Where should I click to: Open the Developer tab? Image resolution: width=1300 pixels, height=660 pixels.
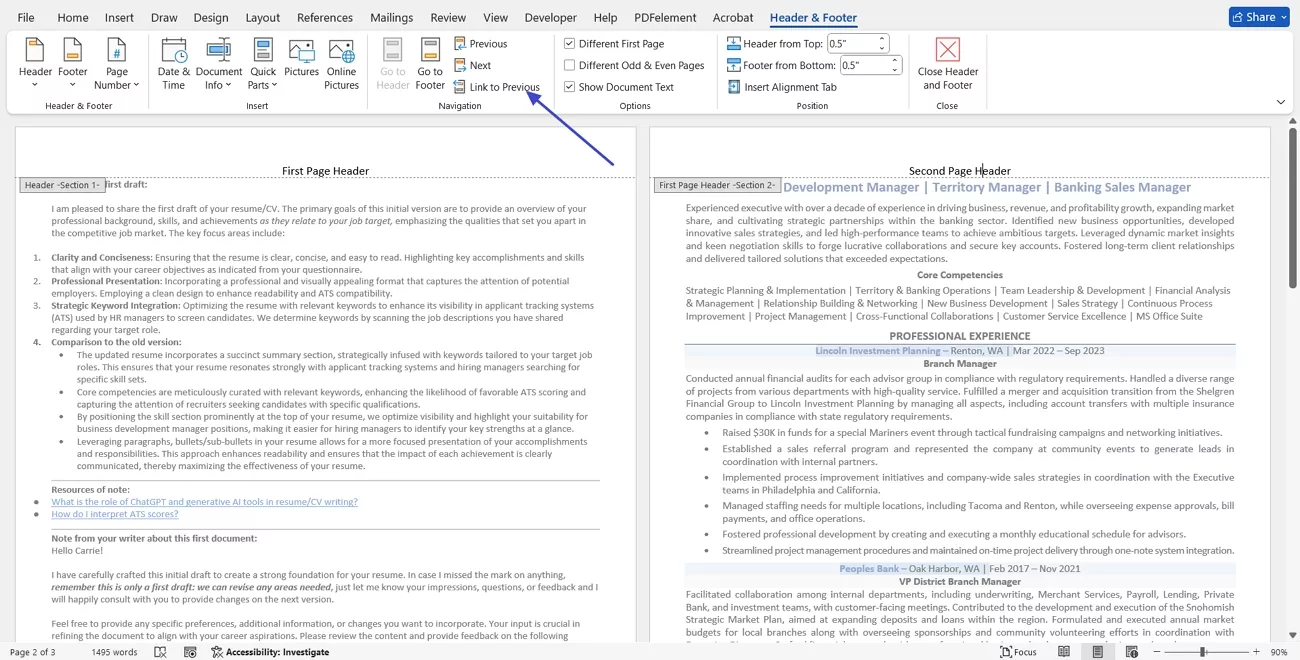(x=550, y=18)
